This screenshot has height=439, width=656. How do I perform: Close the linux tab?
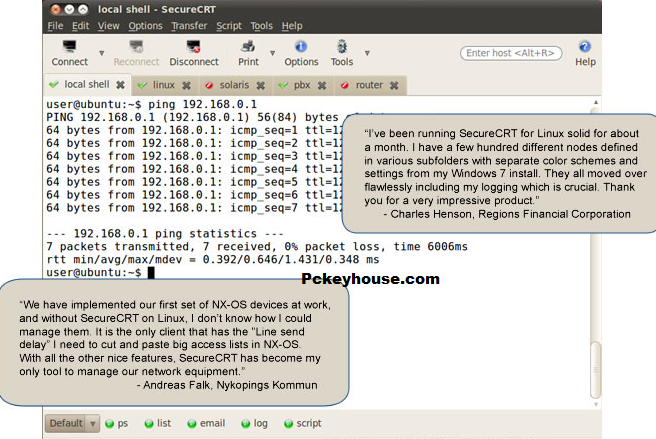point(186,85)
